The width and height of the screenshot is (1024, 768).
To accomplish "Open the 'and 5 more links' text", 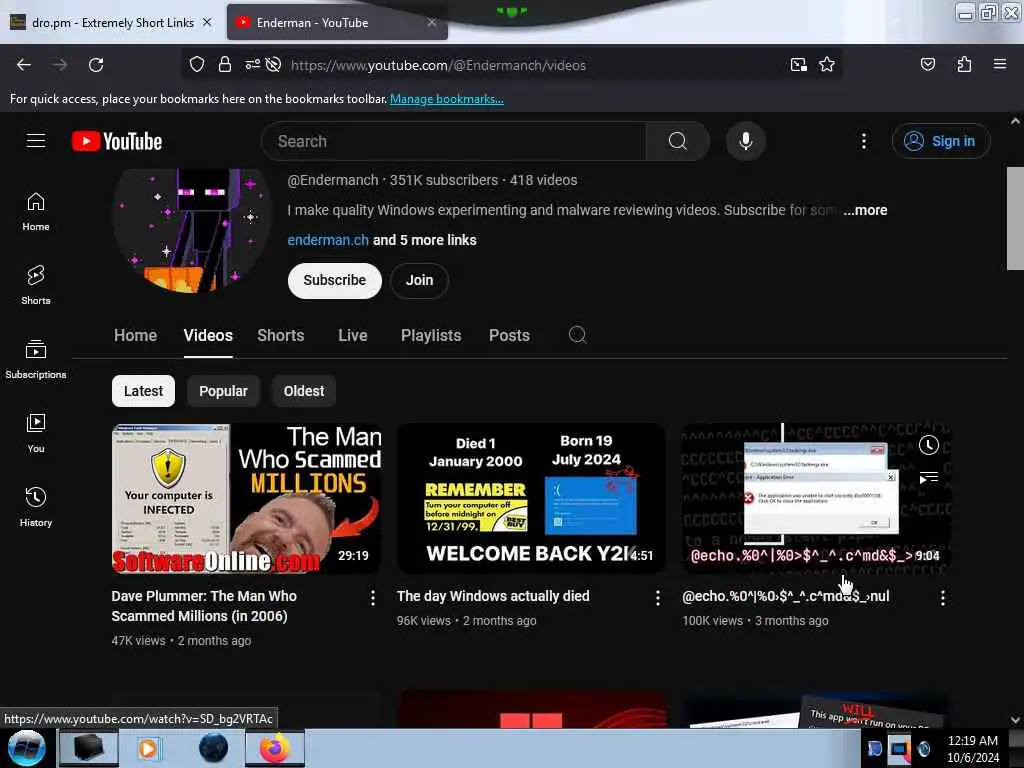I will [x=424, y=240].
